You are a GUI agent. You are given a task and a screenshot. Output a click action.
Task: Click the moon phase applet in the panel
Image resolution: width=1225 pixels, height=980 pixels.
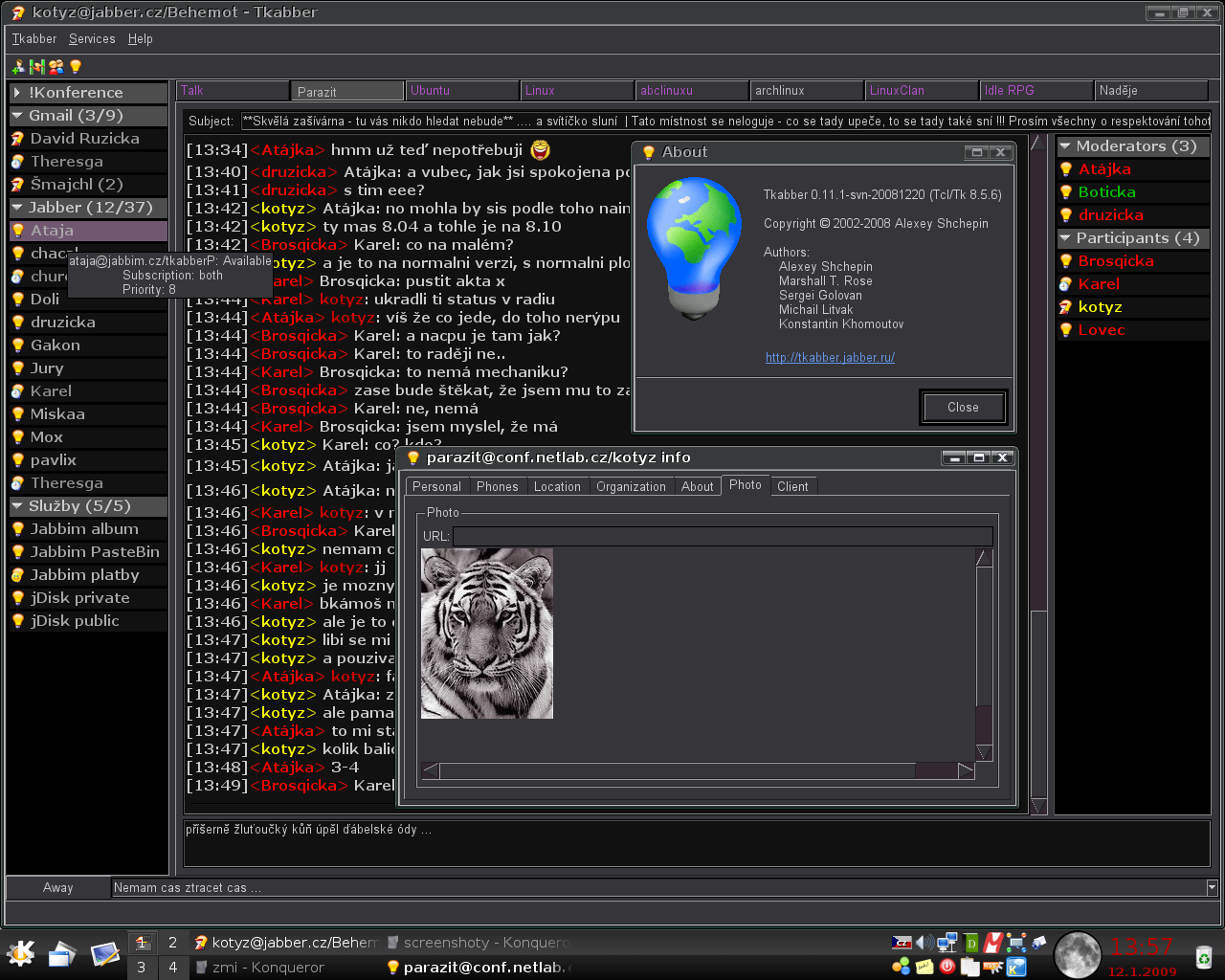[1077, 954]
